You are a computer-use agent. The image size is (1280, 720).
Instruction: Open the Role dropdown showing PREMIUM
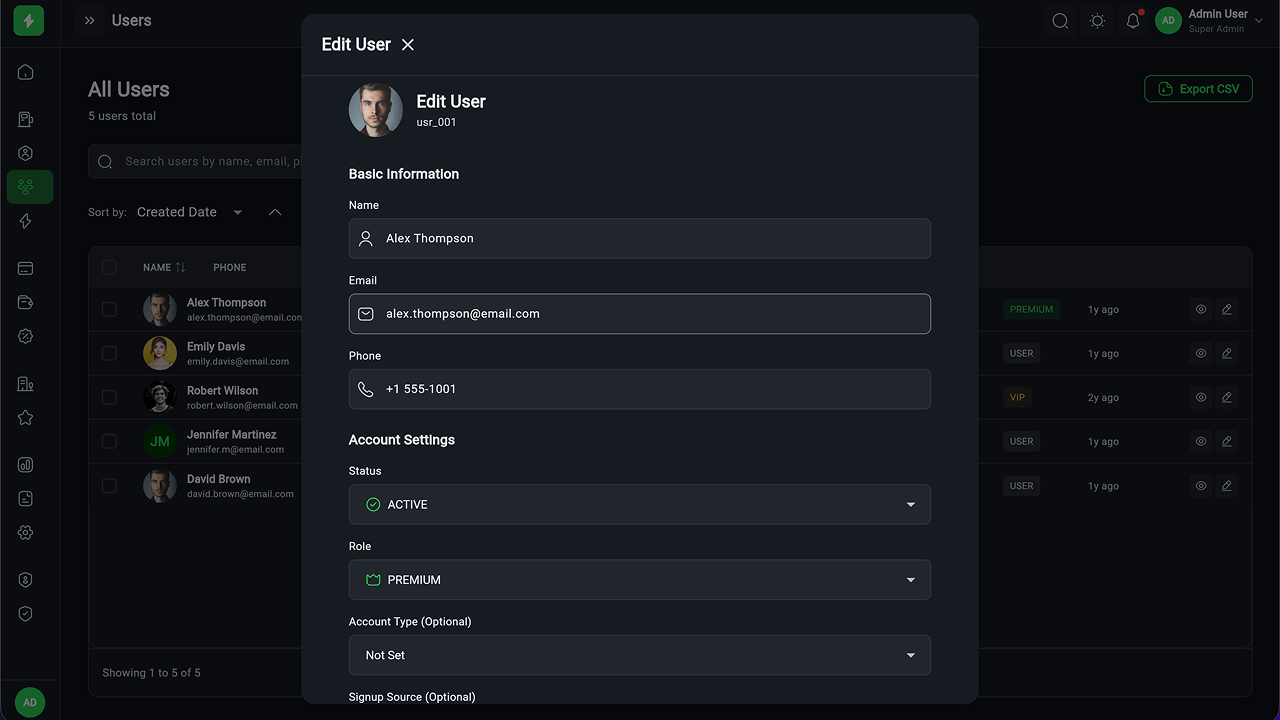click(x=639, y=580)
